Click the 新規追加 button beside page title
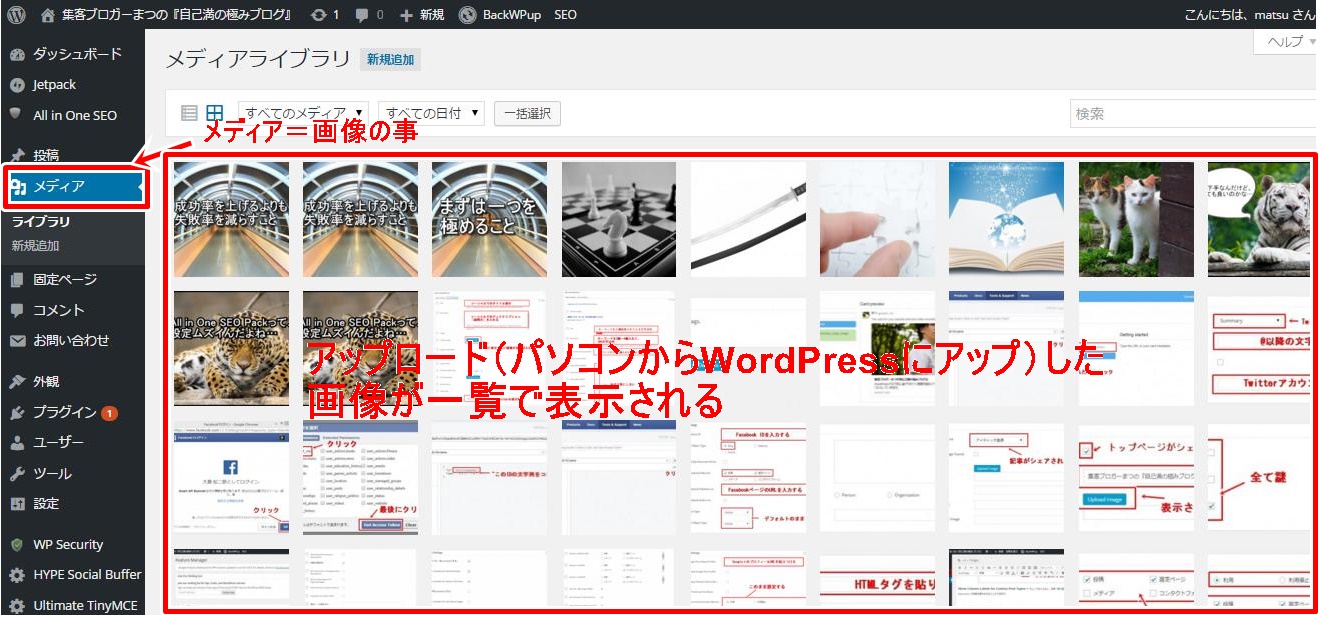 click(390, 60)
